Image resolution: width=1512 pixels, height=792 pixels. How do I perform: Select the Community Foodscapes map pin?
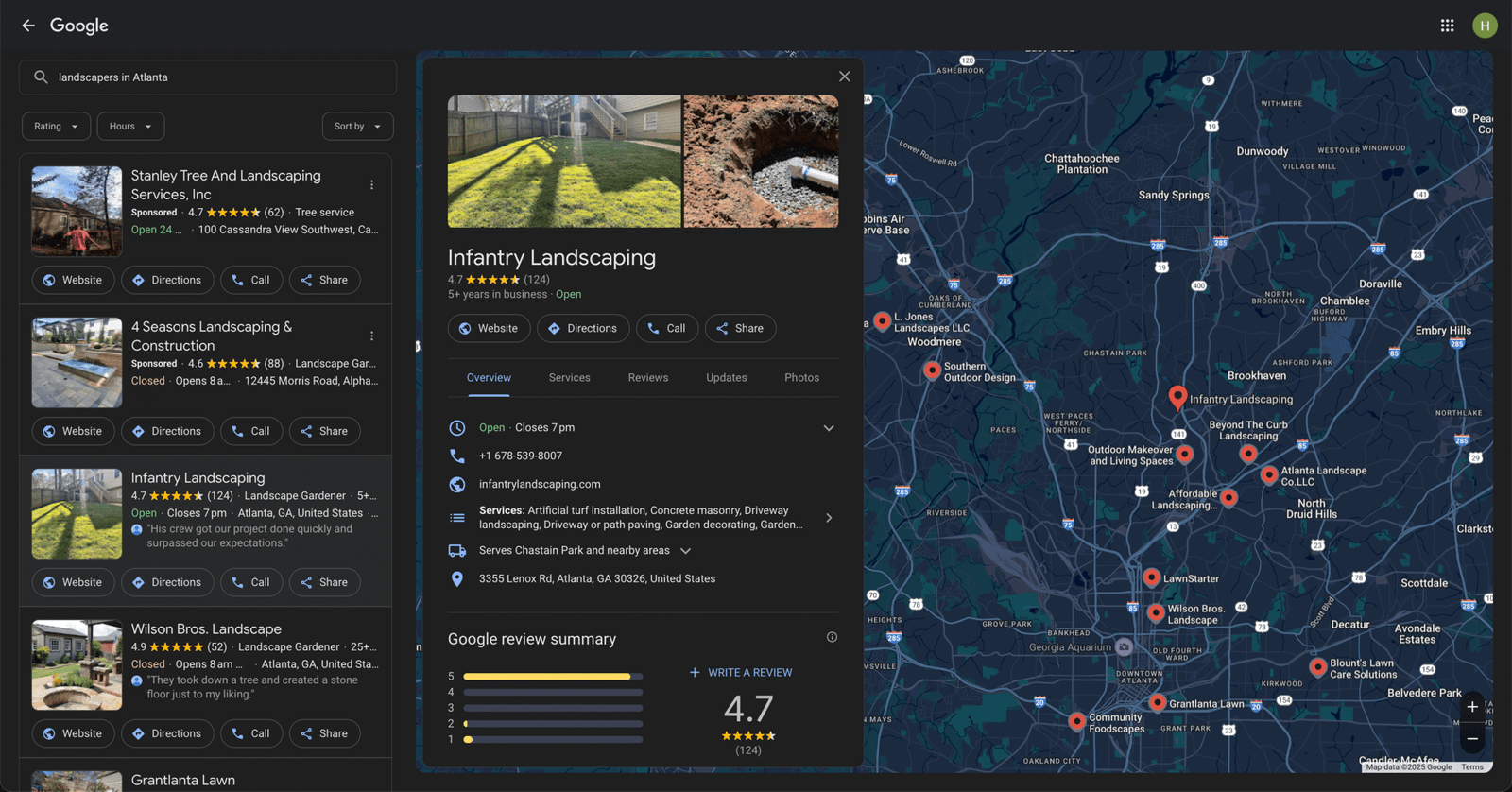(x=1076, y=721)
